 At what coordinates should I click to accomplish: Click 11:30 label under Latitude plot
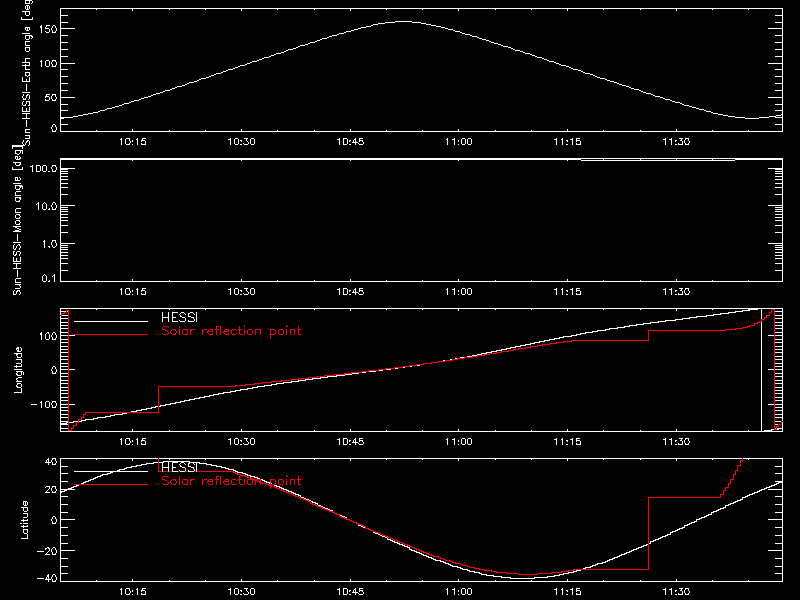(x=676, y=592)
